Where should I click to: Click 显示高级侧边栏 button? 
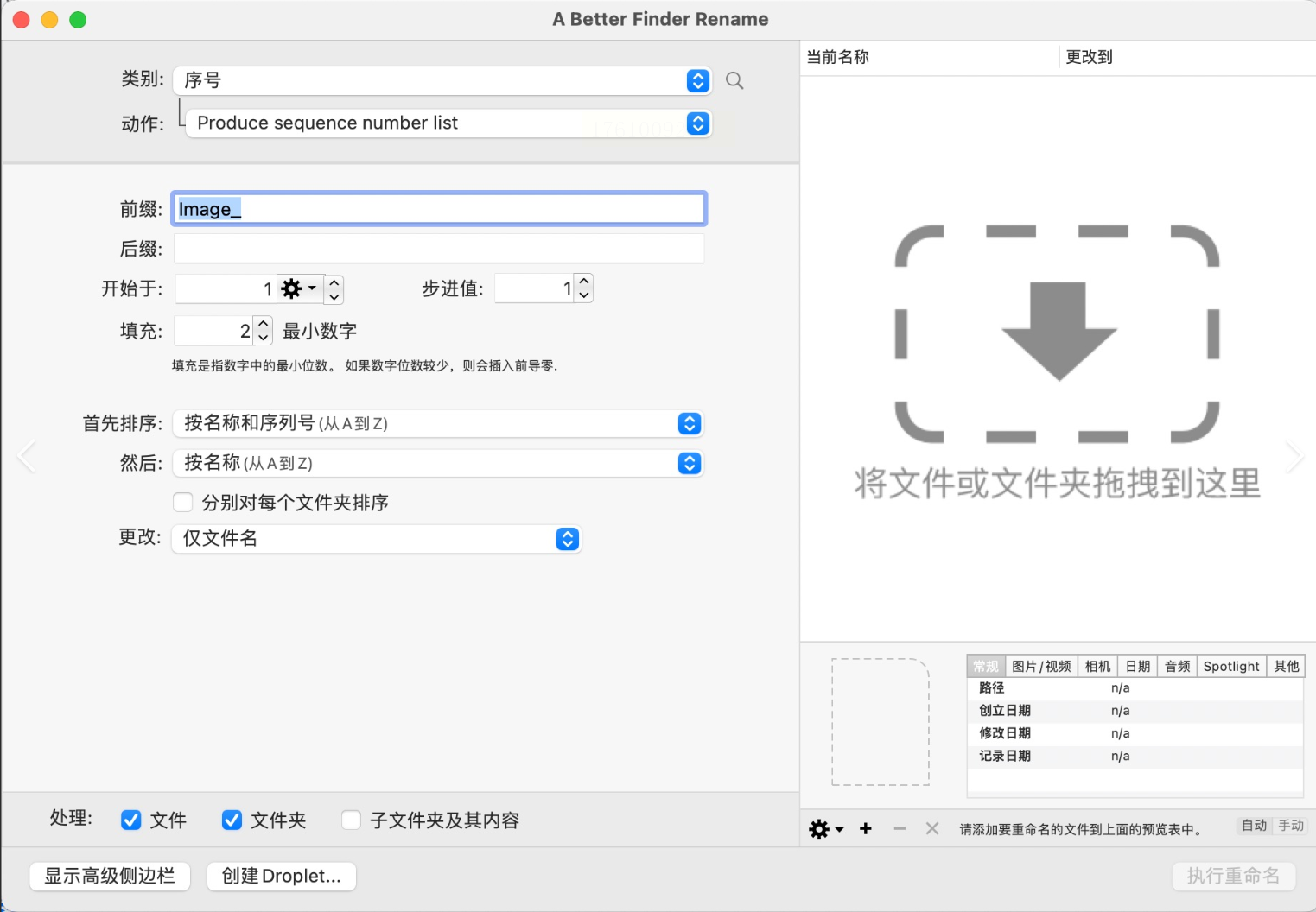click(x=110, y=876)
